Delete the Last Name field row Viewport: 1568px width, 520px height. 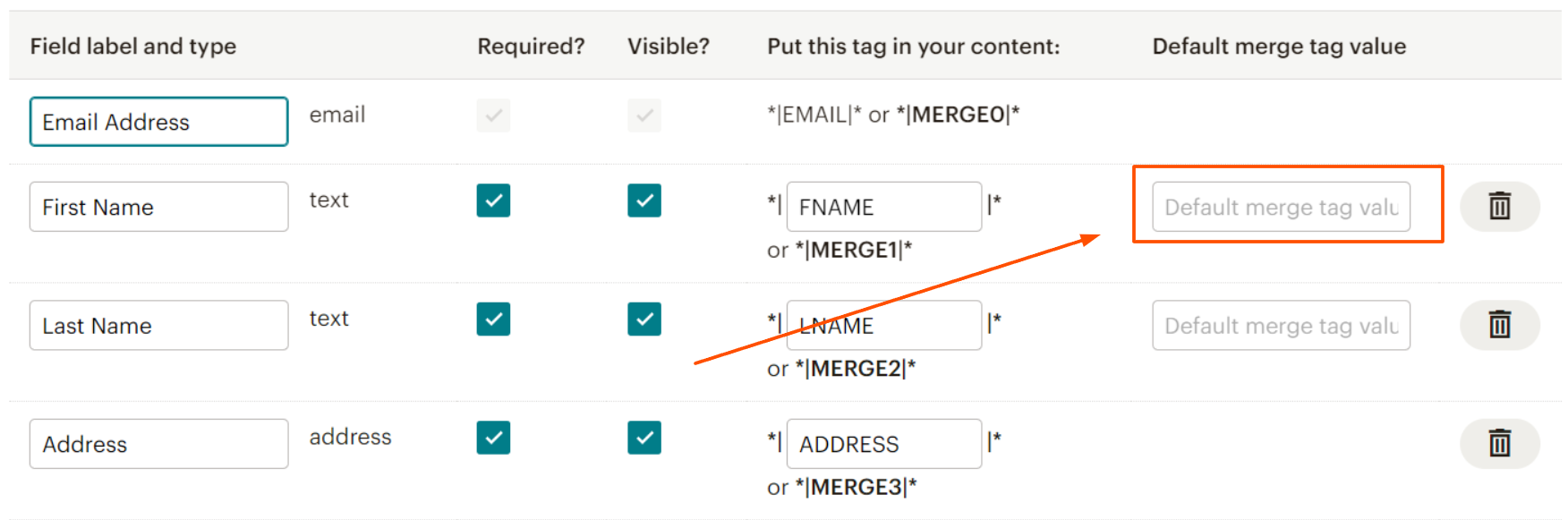1499,325
